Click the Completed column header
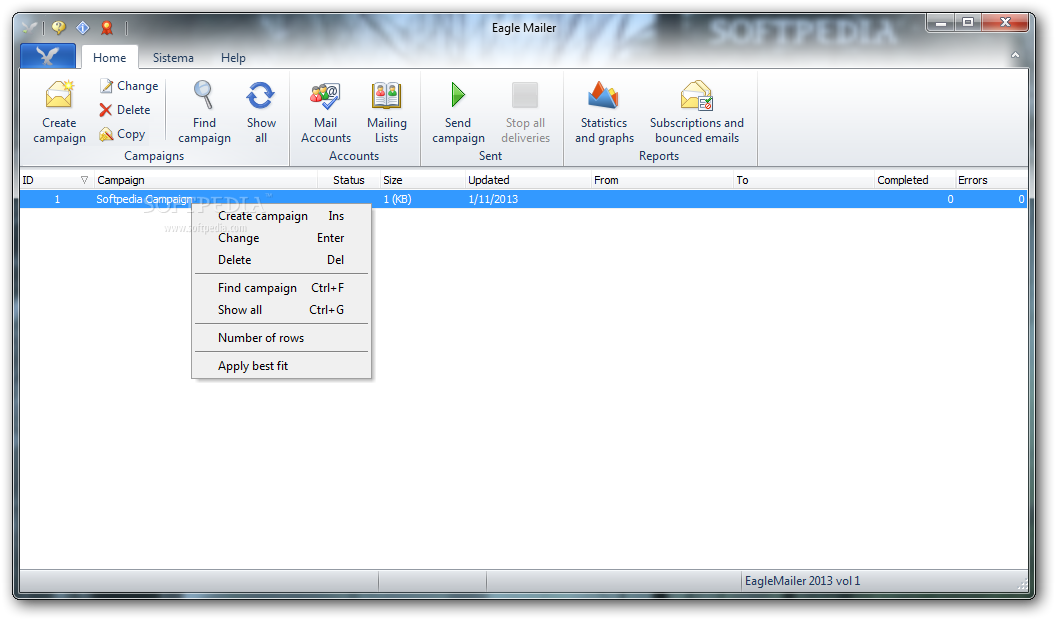 point(914,180)
